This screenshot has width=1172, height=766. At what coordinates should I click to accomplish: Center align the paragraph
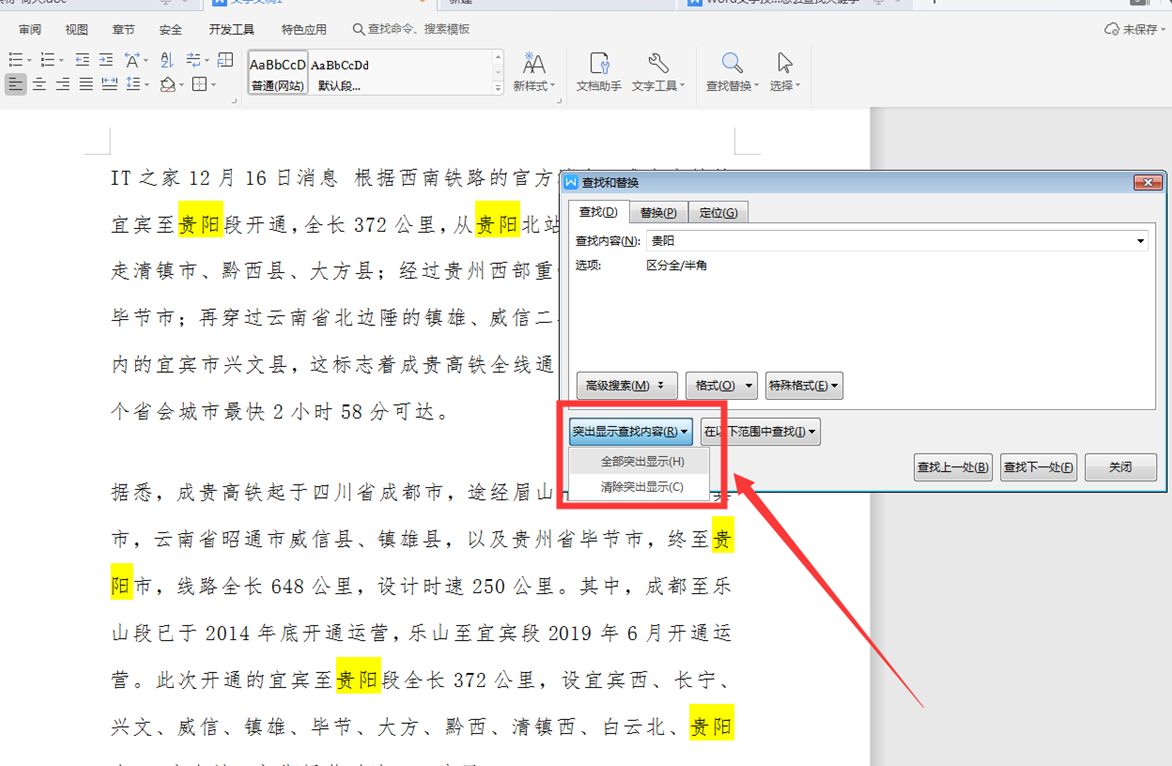coord(40,84)
